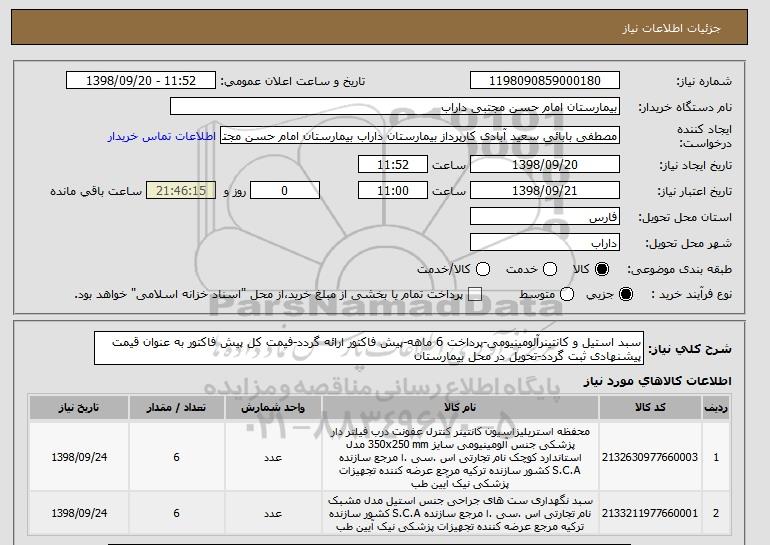Select the کالا/خدمت radio button
Screen dimensions: 770x545
coord(483,269)
